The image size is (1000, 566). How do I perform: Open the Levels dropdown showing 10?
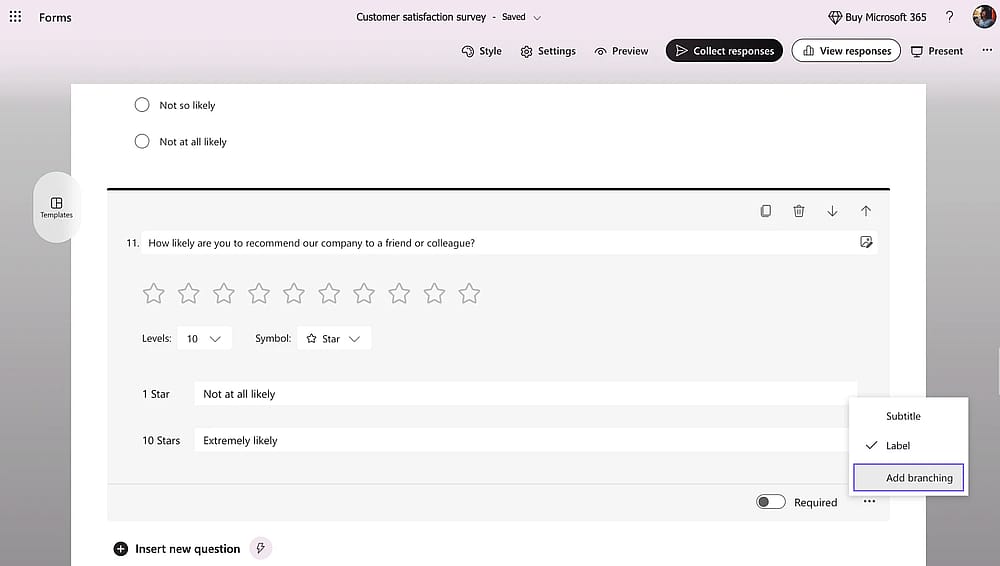pyautogui.click(x=204, y=339)
